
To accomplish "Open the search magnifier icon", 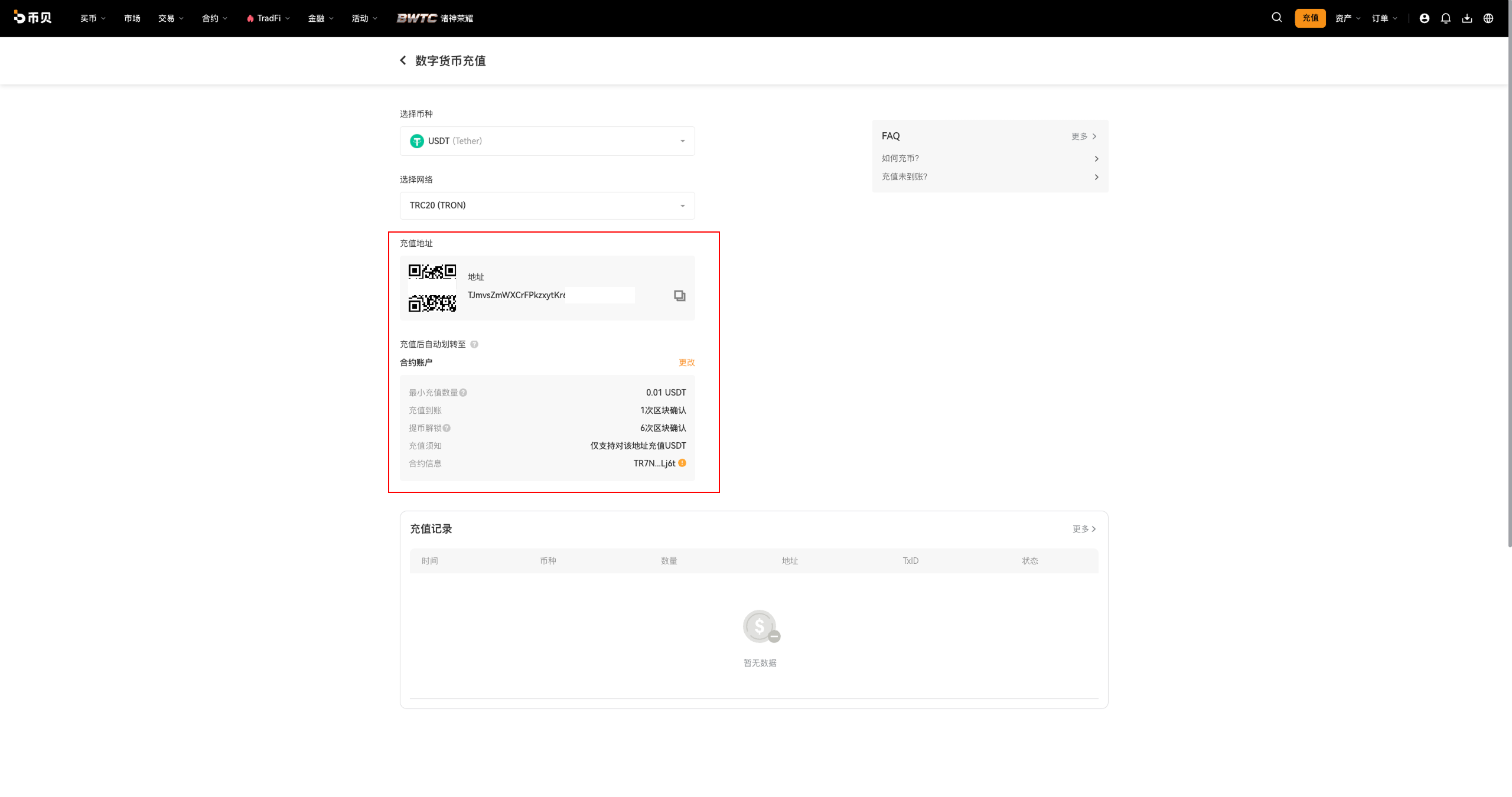I will pos(1276,18).
